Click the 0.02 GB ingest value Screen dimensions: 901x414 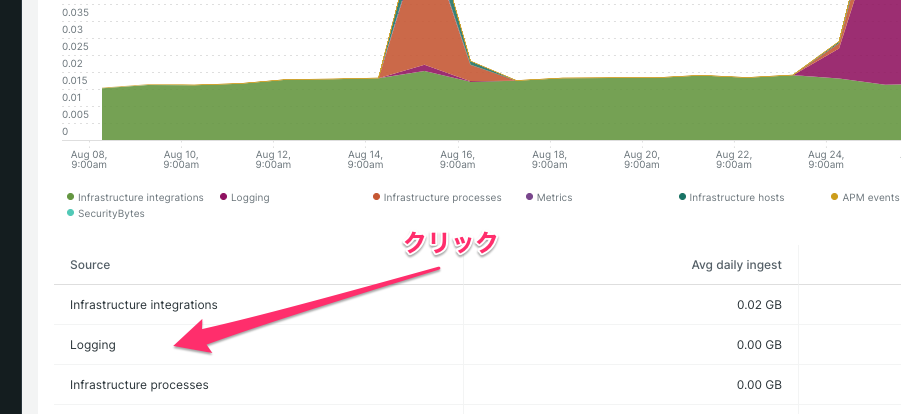point(758,304)
